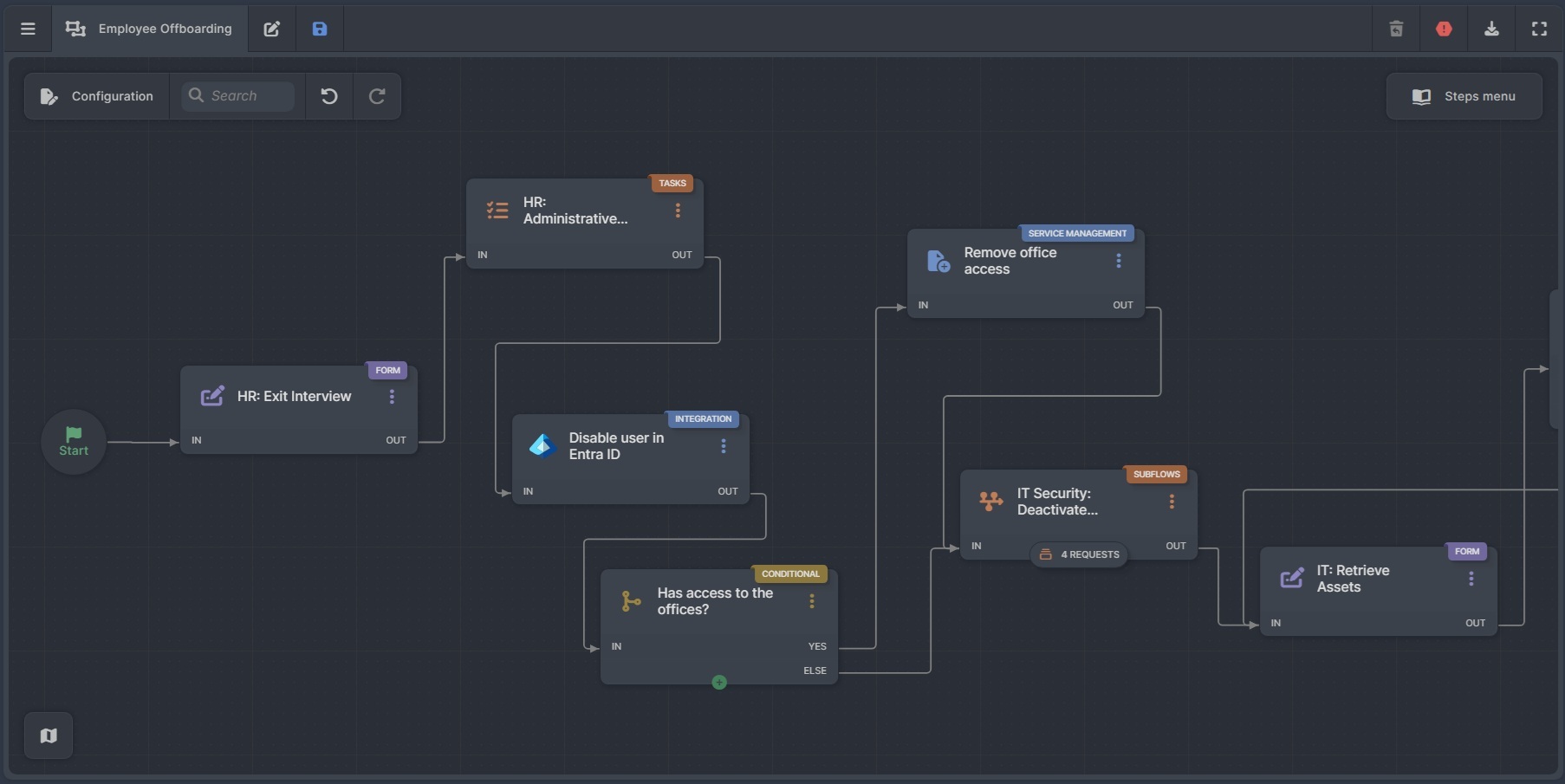Click the SERVICE MANAGEMENT tag label
The height and width of the screenshot is (784, 1565).
tap(1077, 233)
